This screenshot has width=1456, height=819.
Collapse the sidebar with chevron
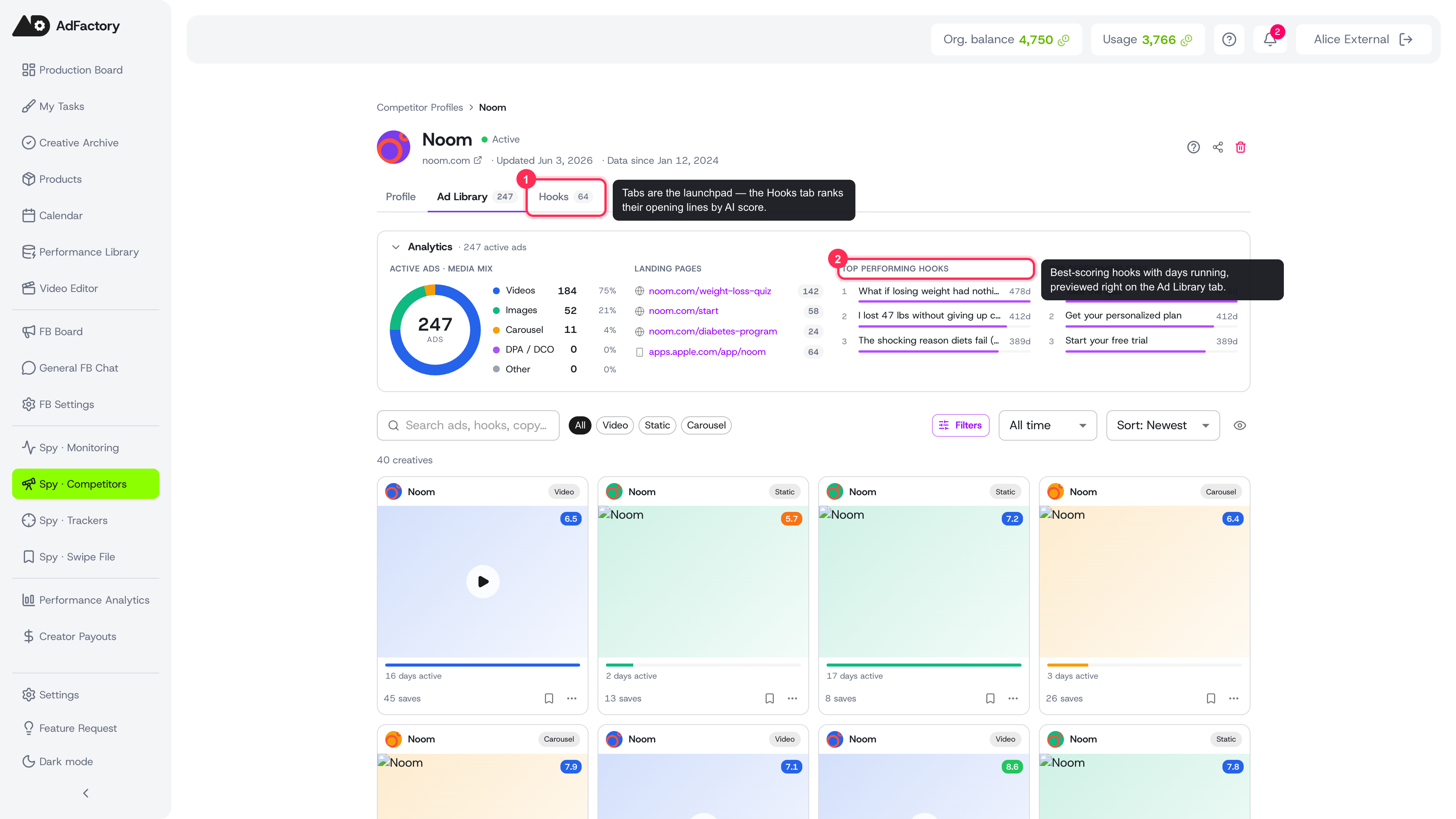(86, 793)
